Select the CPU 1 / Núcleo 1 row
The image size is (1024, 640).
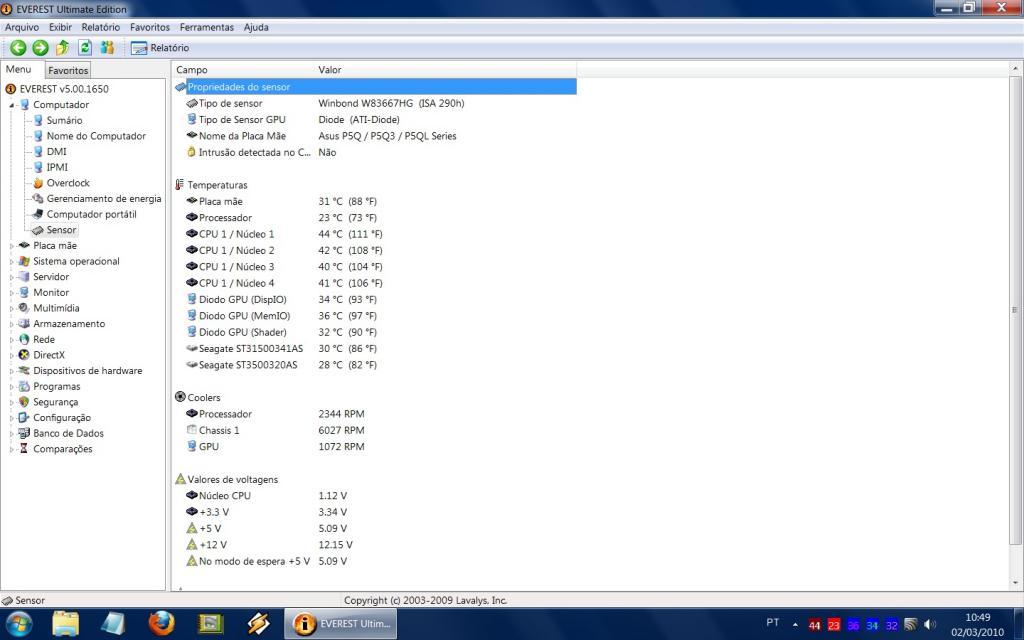[375, 234]
